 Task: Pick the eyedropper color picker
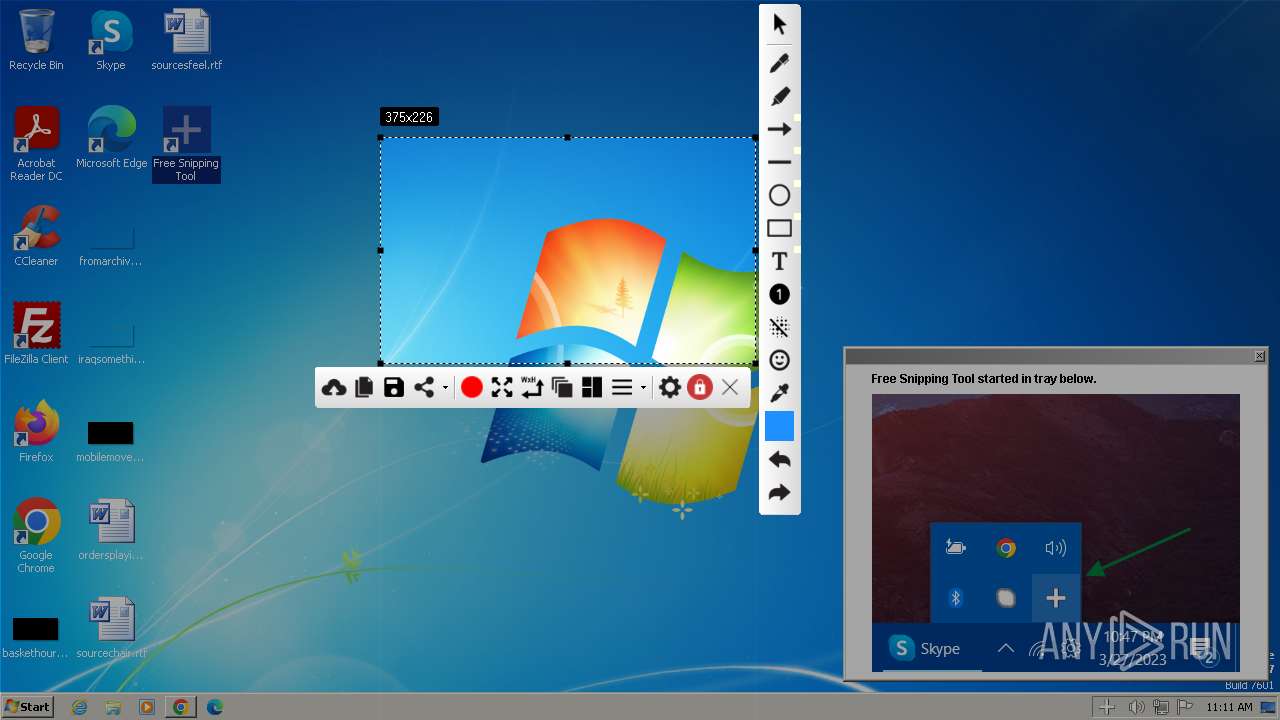779,393
